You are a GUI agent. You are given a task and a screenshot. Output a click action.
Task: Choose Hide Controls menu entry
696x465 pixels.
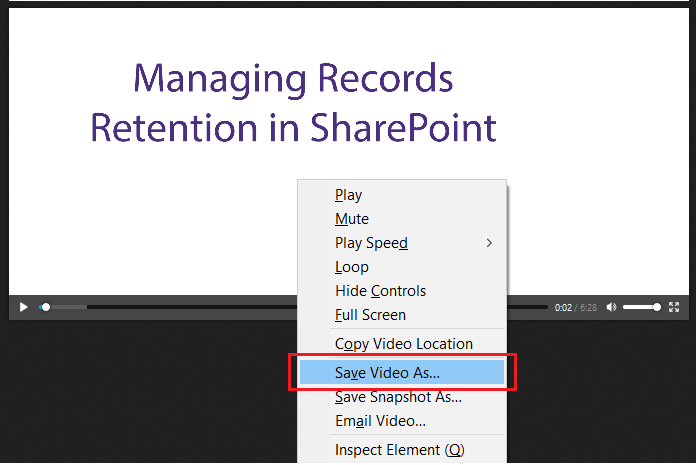(x=402, y=291)
